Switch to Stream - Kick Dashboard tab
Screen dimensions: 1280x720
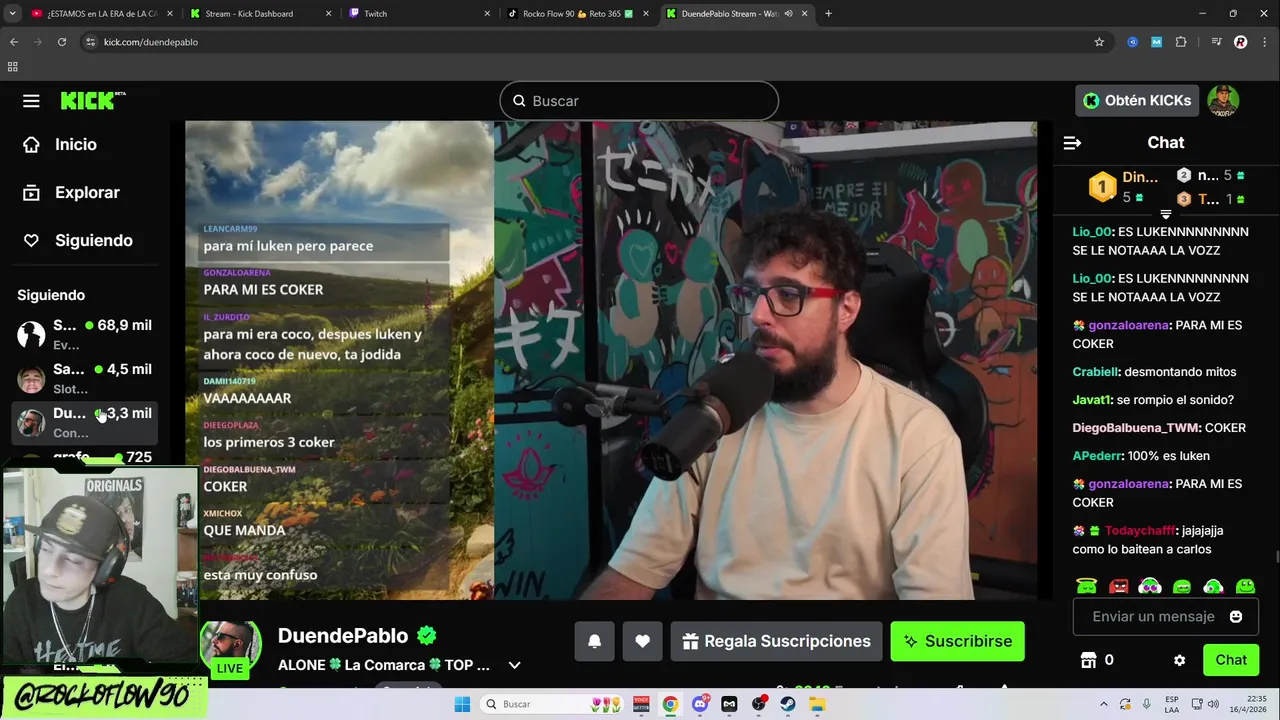(261, 14)
